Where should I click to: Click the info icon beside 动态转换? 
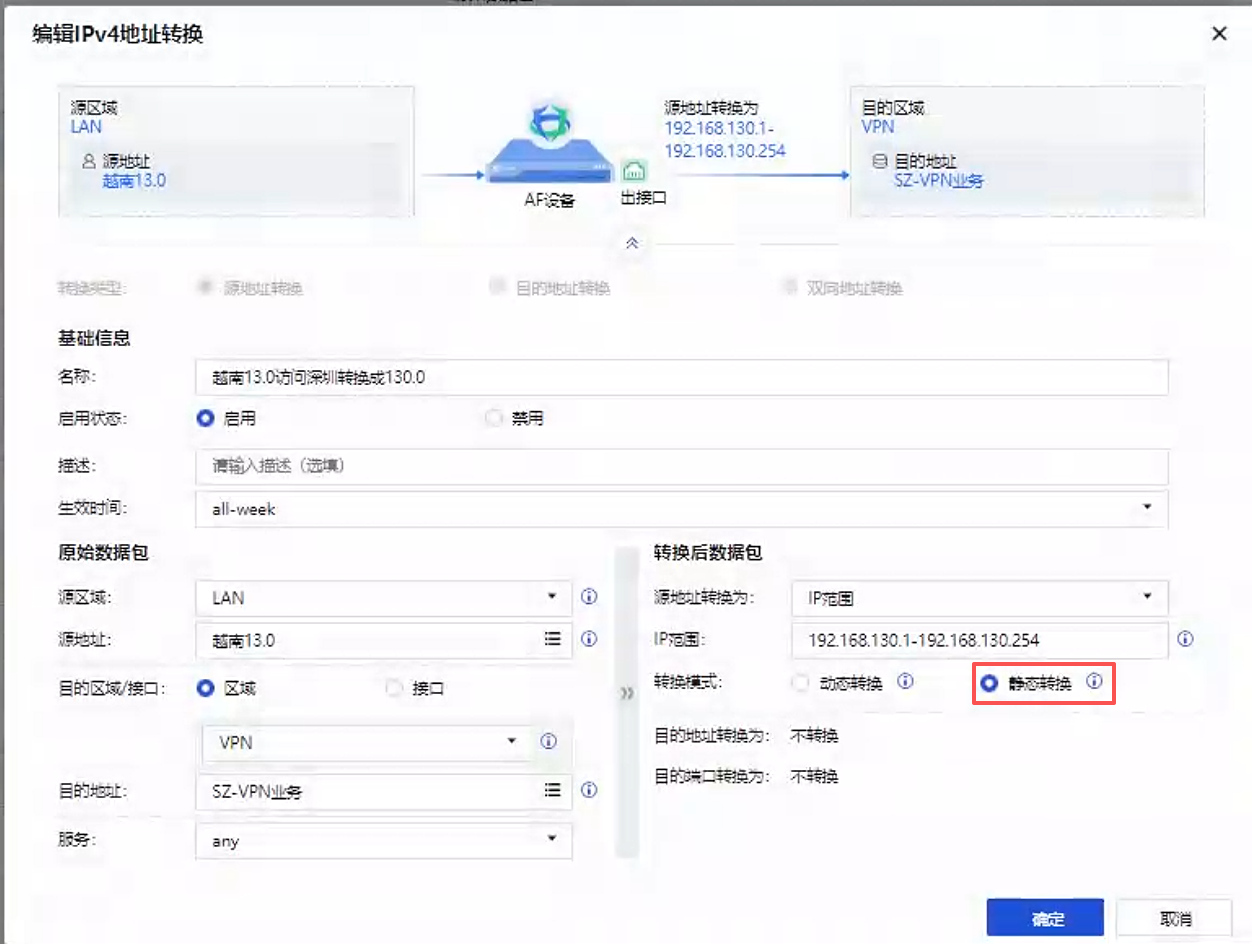pos(905,682)
